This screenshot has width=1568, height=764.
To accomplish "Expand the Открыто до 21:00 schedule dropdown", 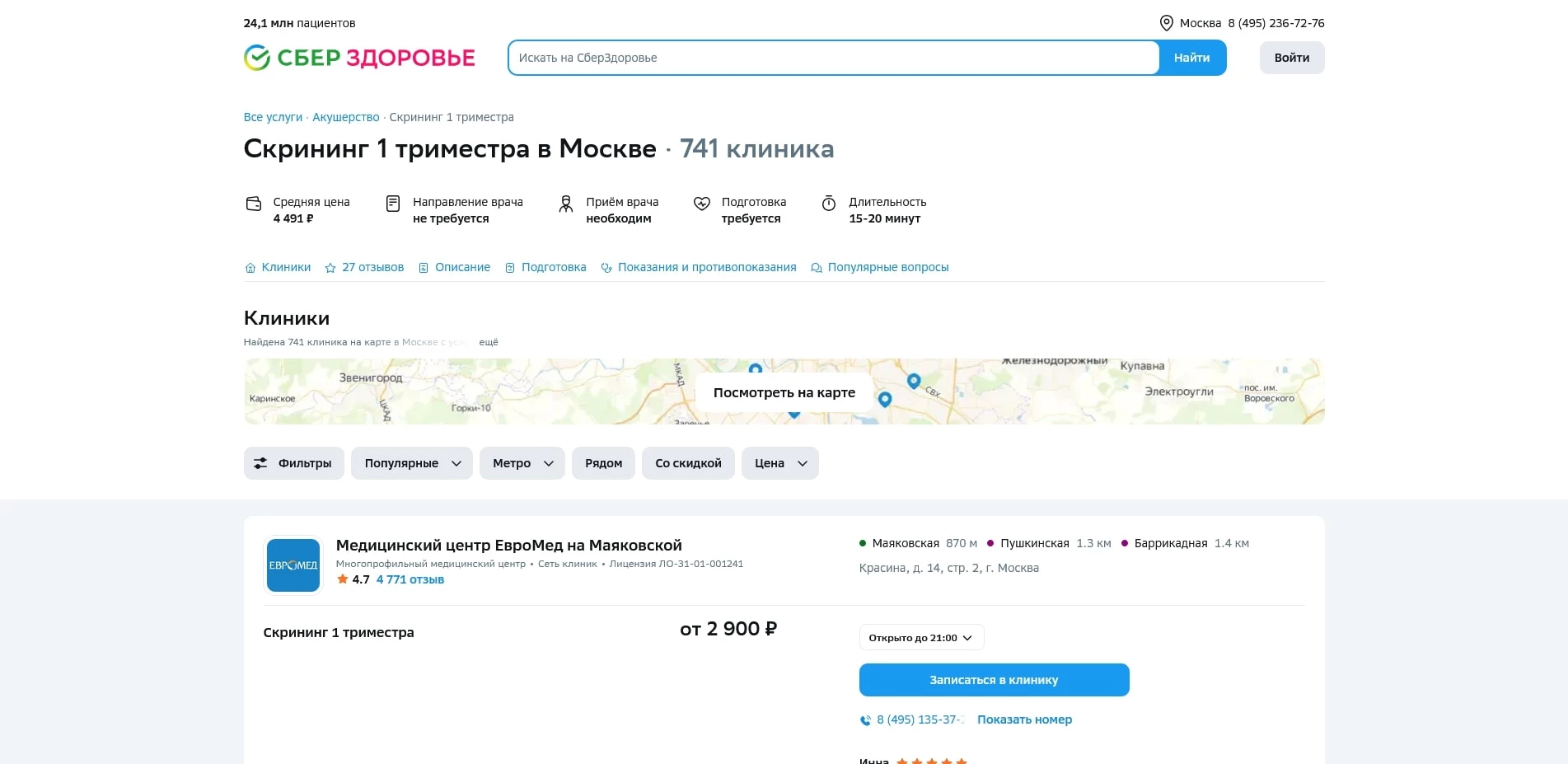I will coord(920,637).
